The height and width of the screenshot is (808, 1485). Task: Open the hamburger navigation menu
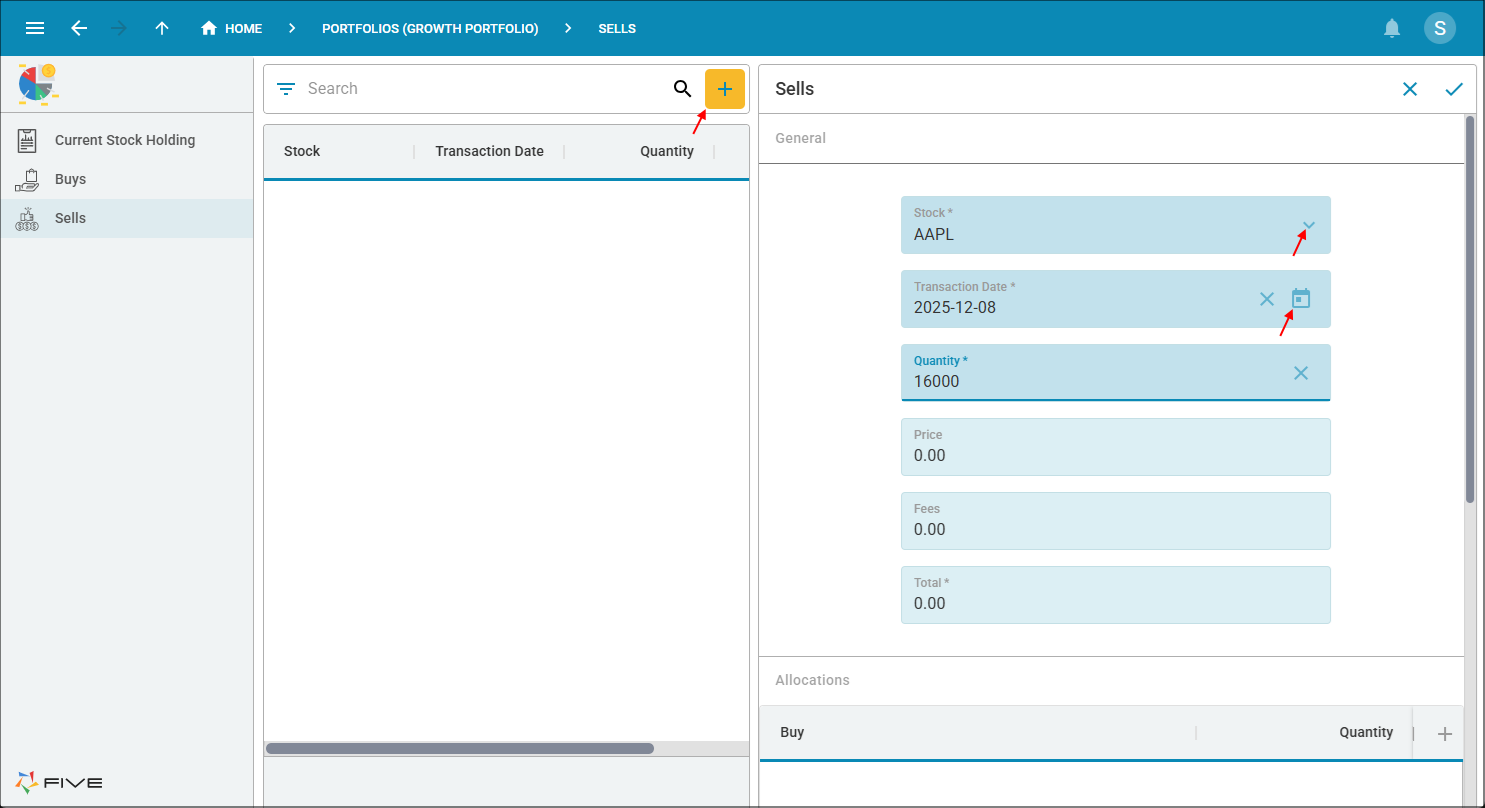(x=35, y=28)
